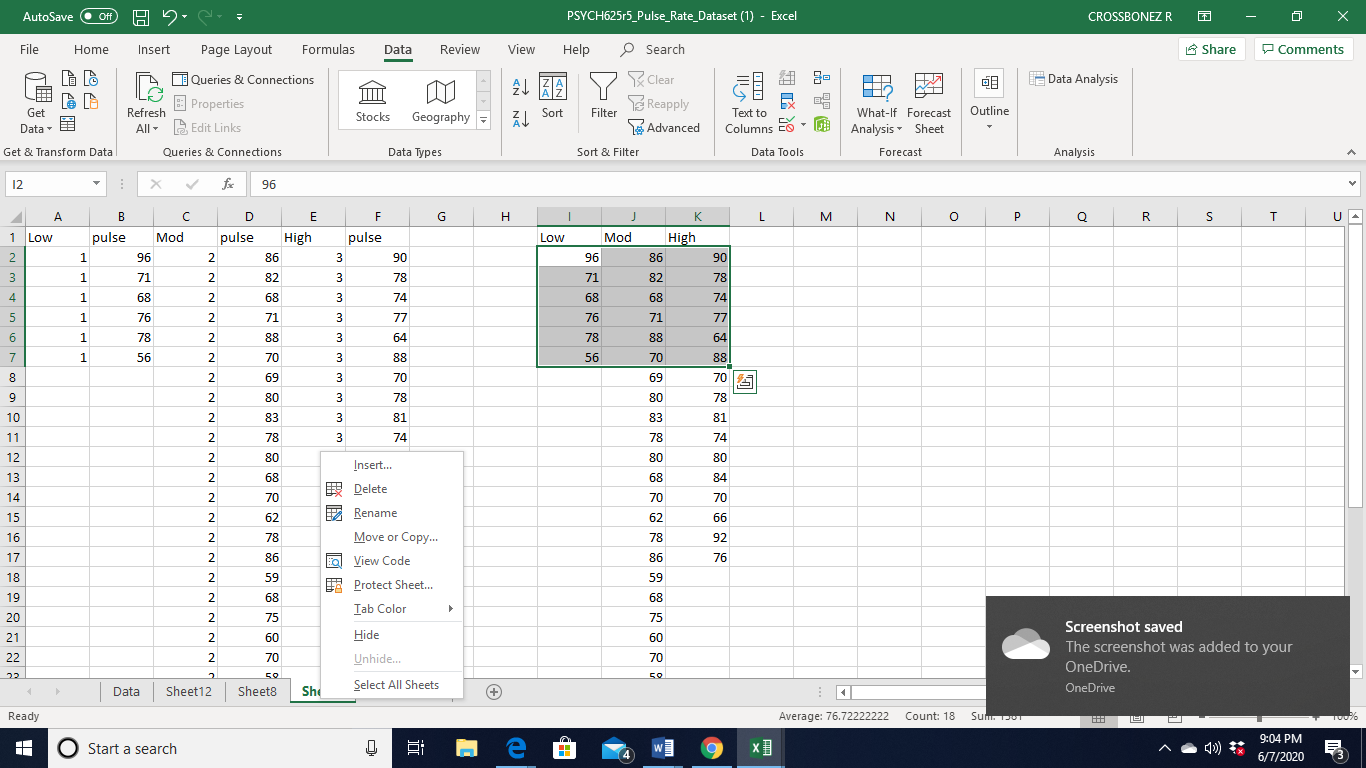This screenshot has height=768, width=1366.
Task: Open the Sort dialog
Action: click(x=553, y=97)
